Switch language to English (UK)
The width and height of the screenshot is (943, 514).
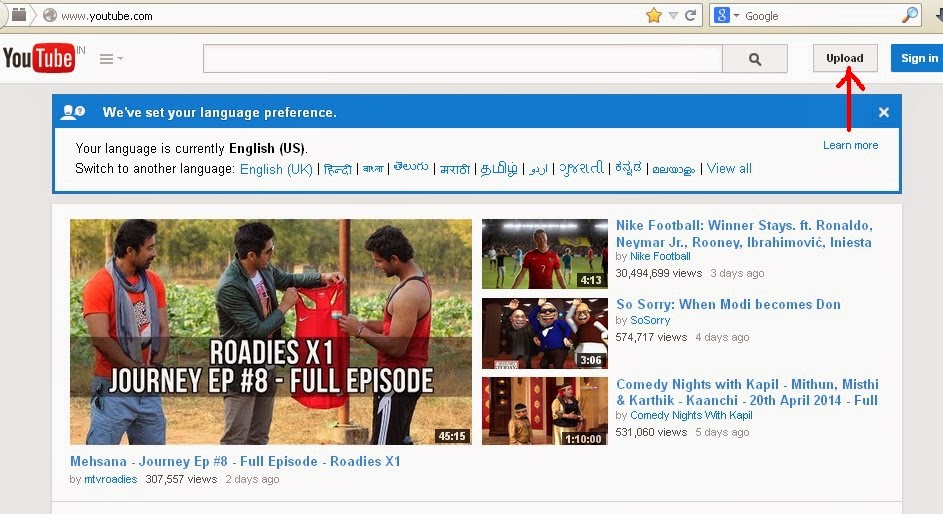coord(276,170)
